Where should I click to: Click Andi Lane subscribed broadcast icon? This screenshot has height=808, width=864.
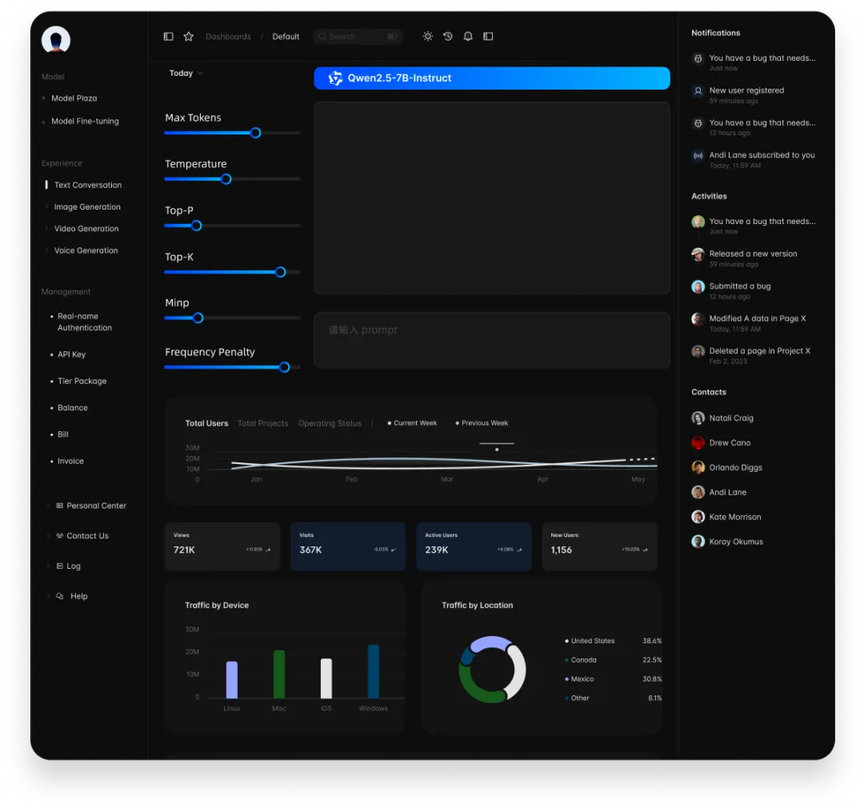click(698, 156)
